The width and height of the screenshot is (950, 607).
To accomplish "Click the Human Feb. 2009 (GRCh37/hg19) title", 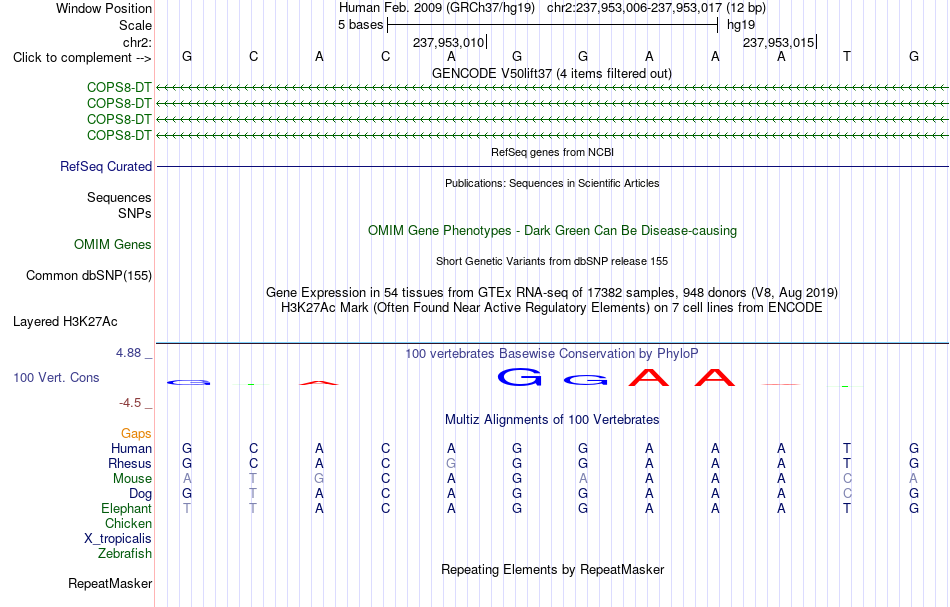I will point(437,8).
